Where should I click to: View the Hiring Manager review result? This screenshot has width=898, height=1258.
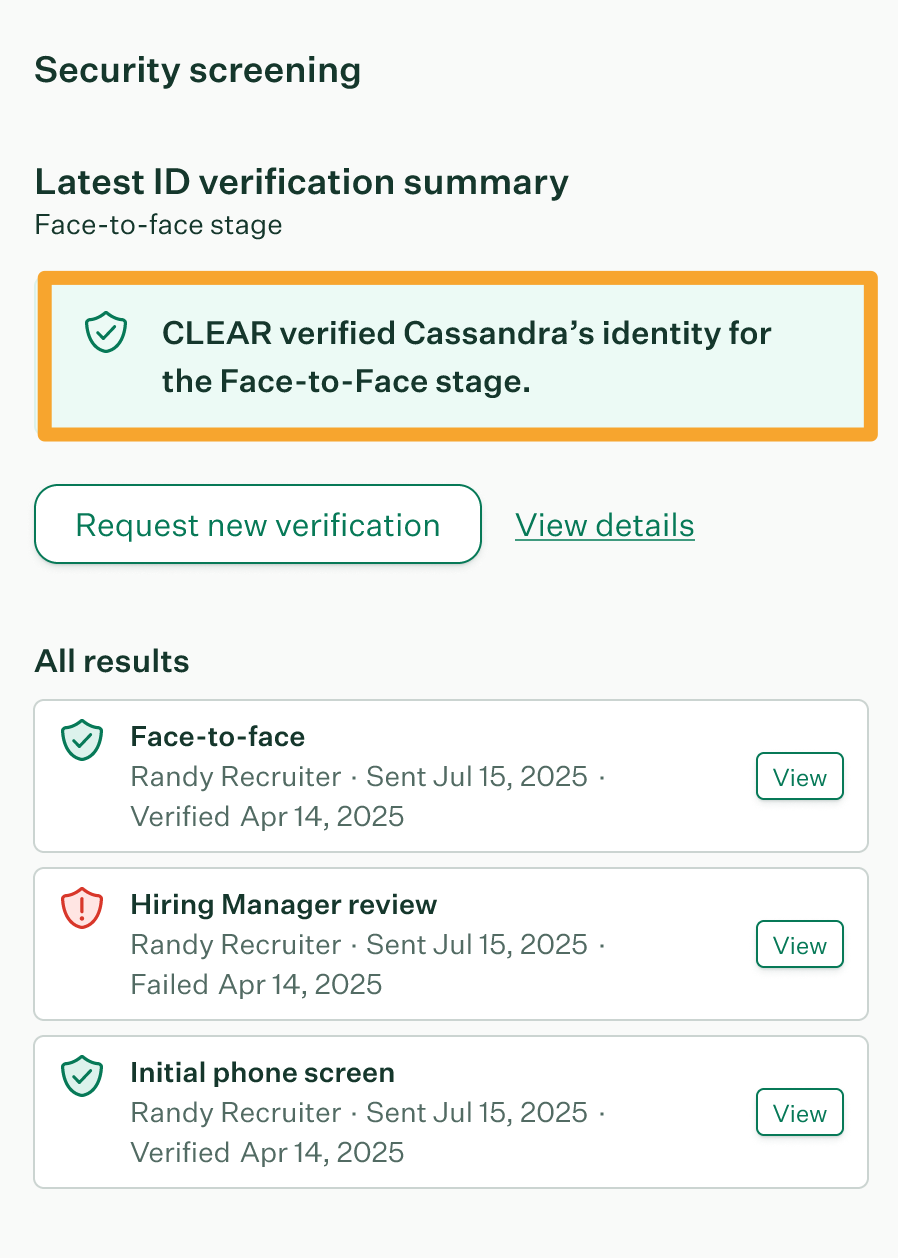pyautogui.click(x=799, y=944)
